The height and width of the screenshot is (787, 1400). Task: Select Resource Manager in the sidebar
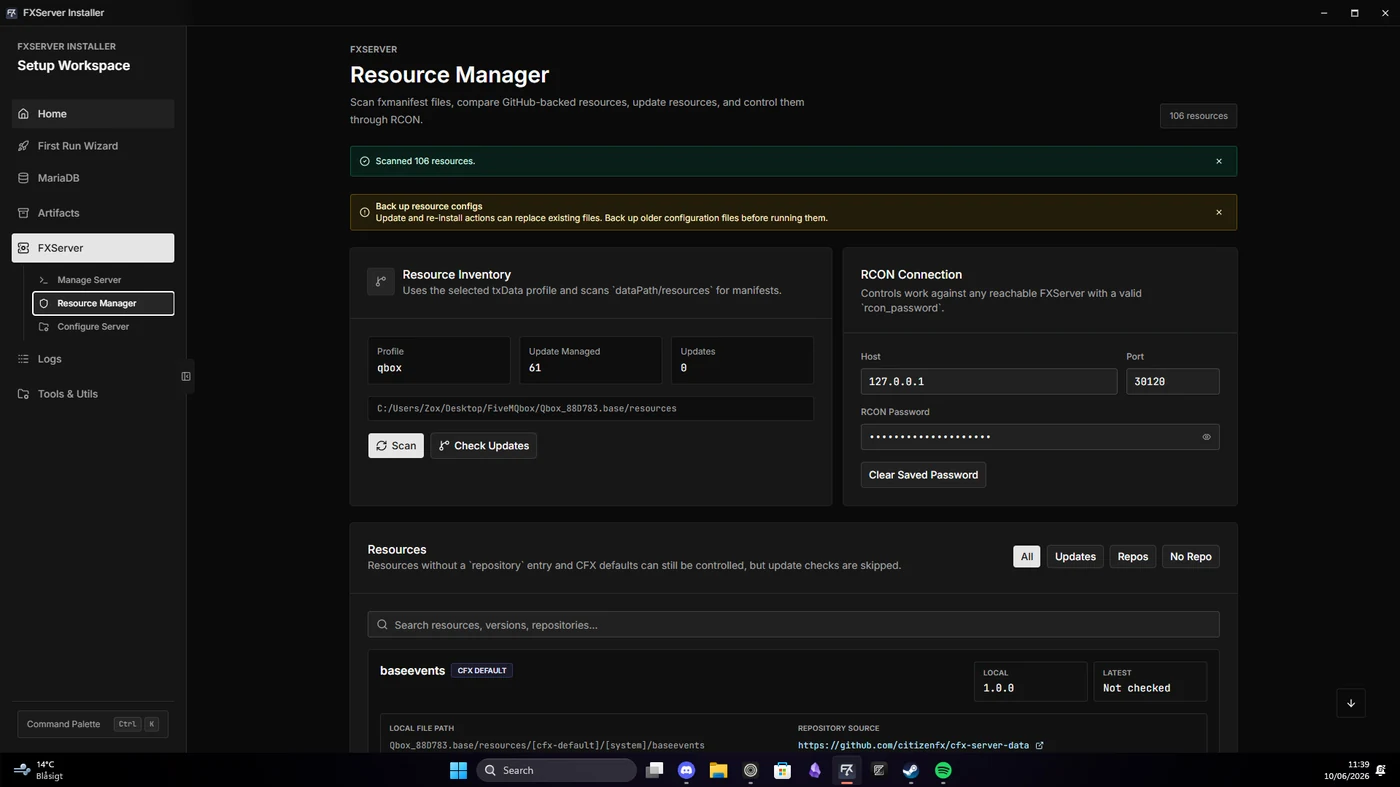click(x=103, y=303)
